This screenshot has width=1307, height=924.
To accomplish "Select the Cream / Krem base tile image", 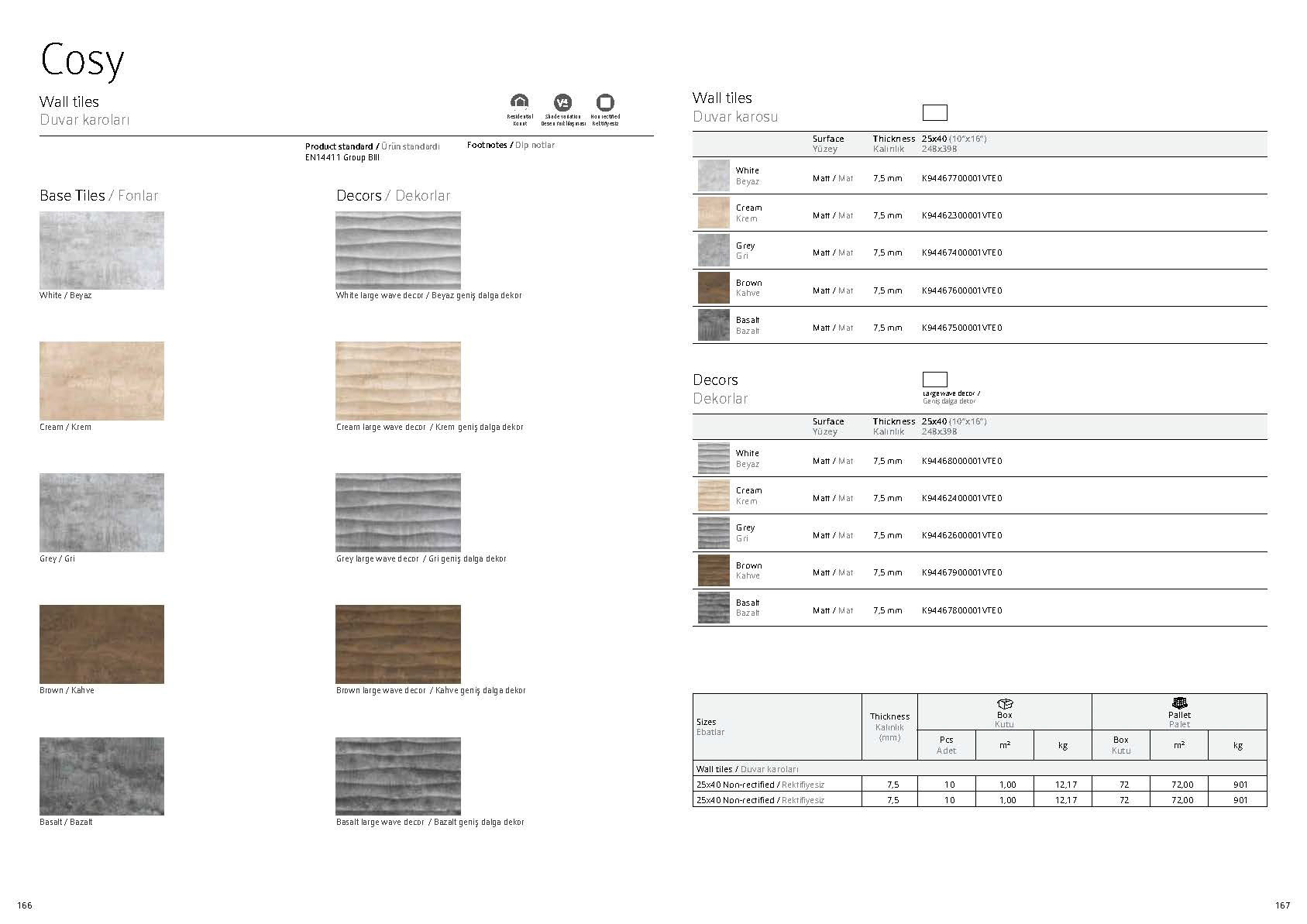I will coord(101,381).
